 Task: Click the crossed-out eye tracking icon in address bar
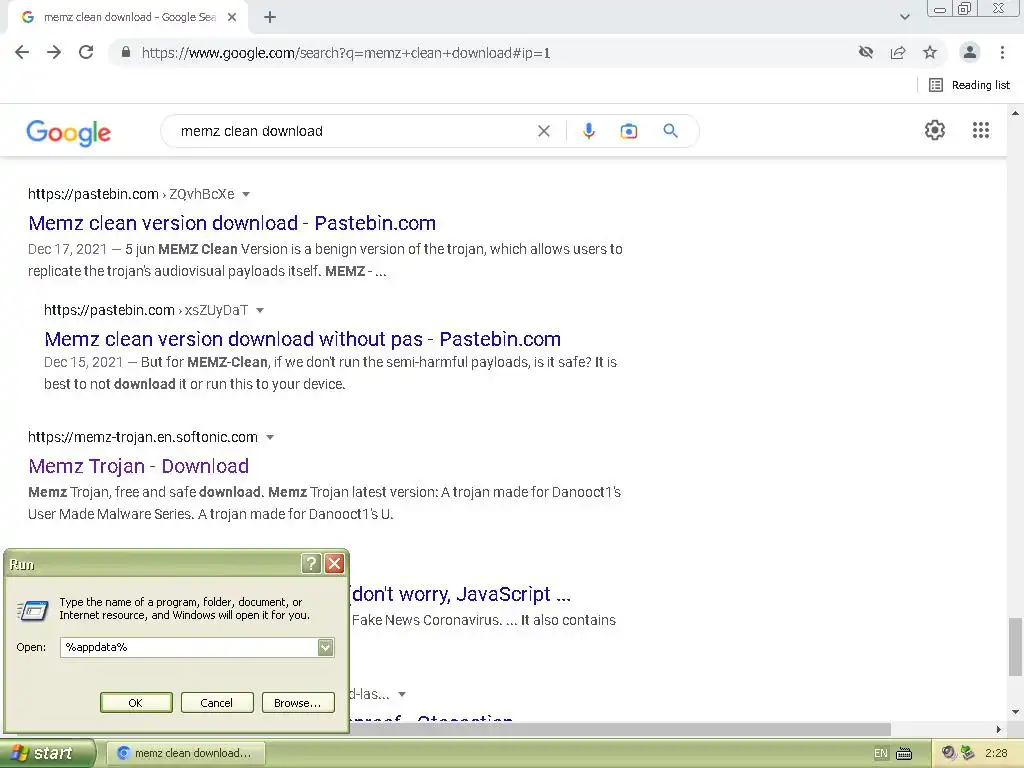[866, 52]
